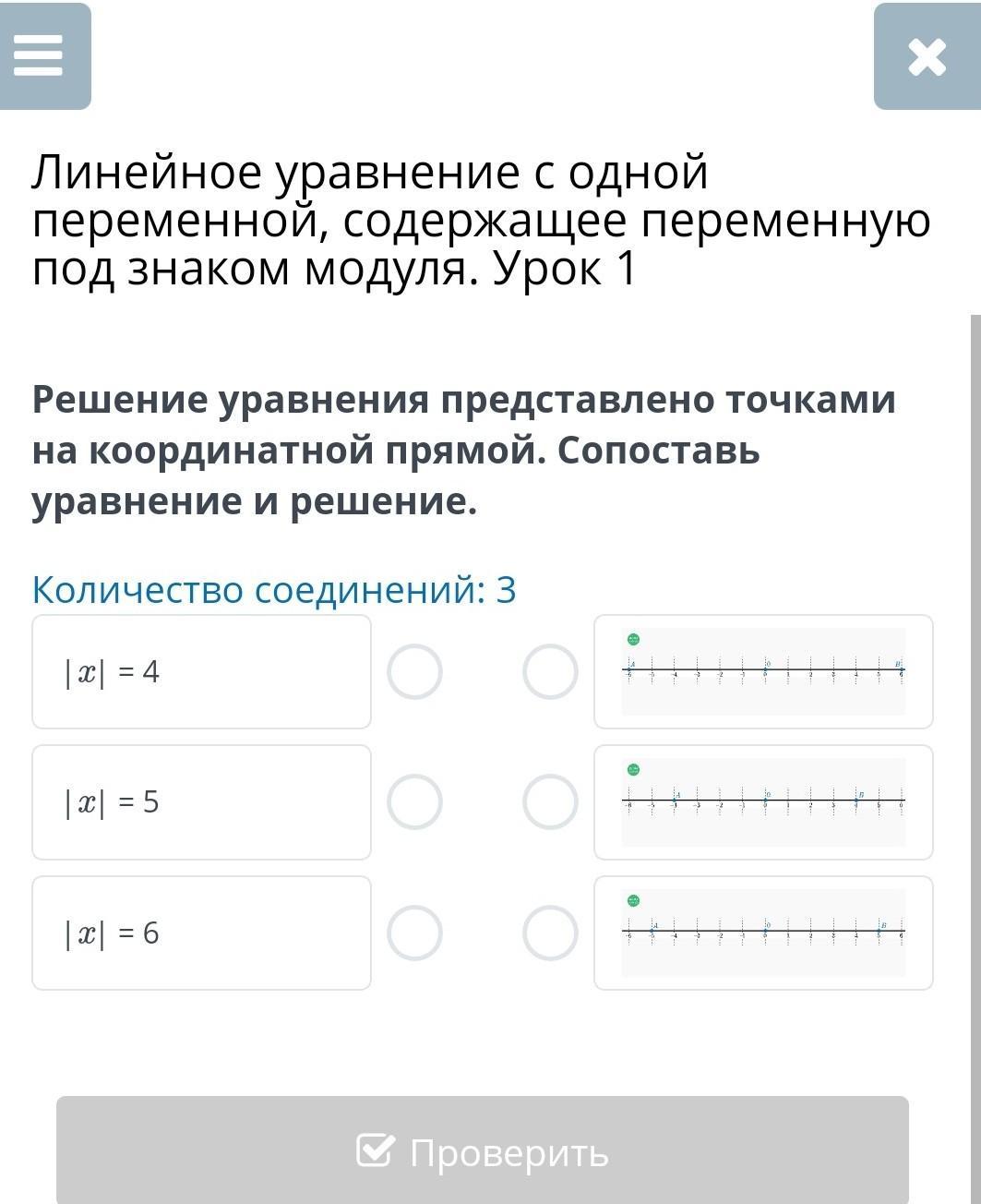981x1204 pixels.
Task: Select connector circle beside number line with points at ±5
Action: (550, 933)
